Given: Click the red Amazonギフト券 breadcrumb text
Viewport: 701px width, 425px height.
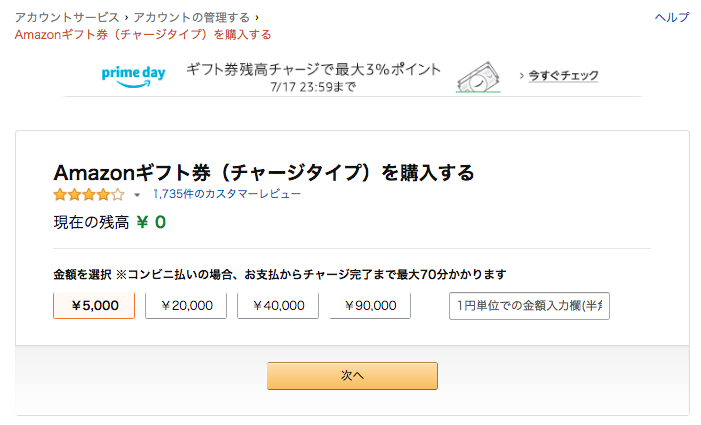Looking at the screenshot, I should [x=143, y=35].
